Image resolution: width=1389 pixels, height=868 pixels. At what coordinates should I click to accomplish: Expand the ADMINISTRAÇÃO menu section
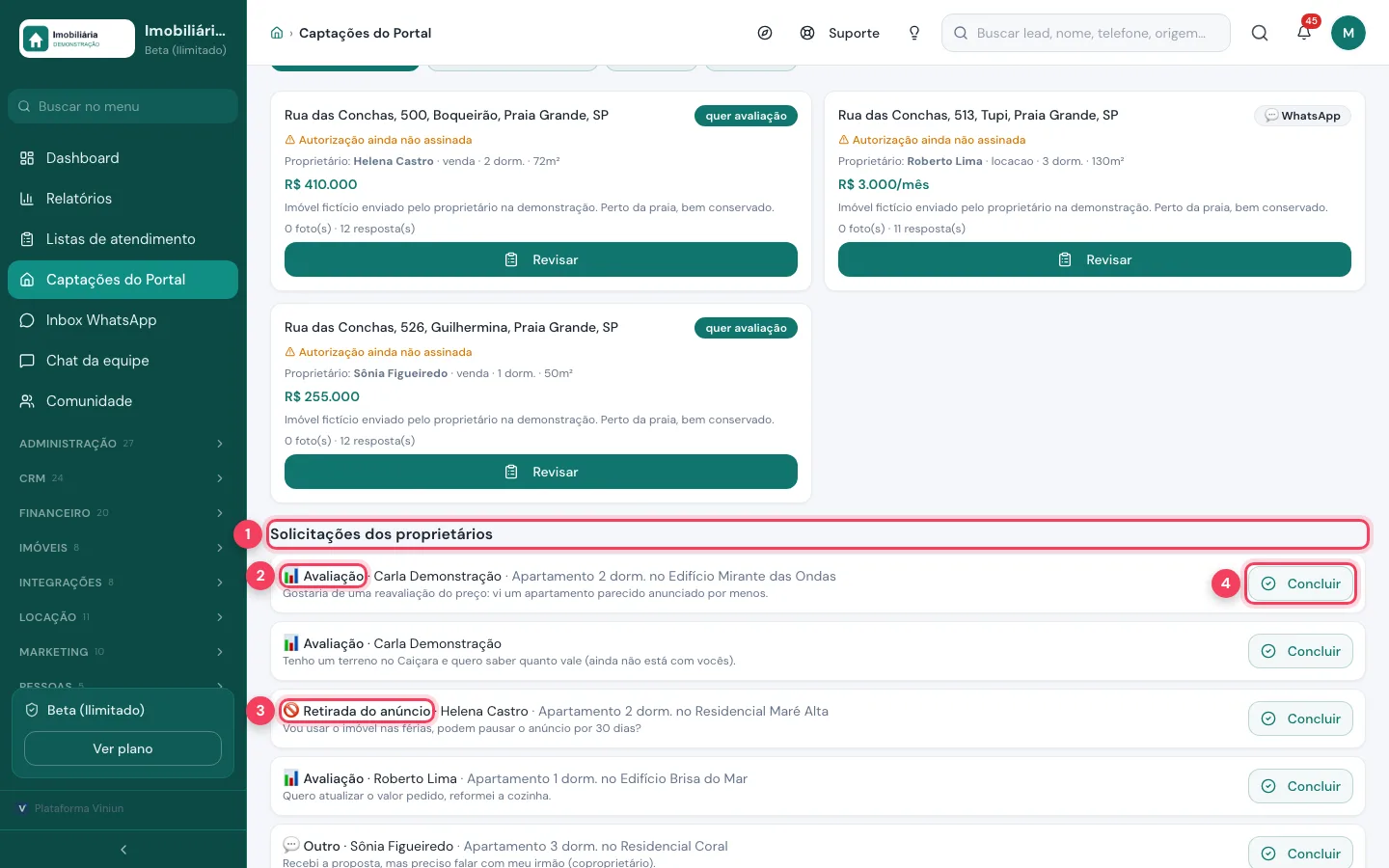pos(123,444)
